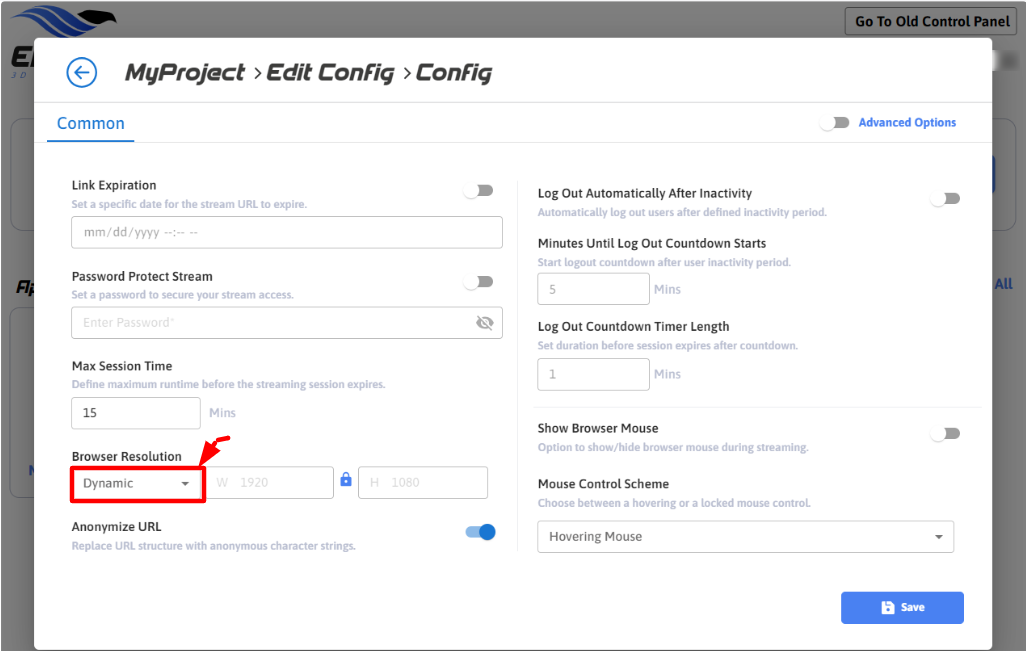The image size is (1026, 651).
Task: Click the Link Expiration date field
Action: pos(286,232)
